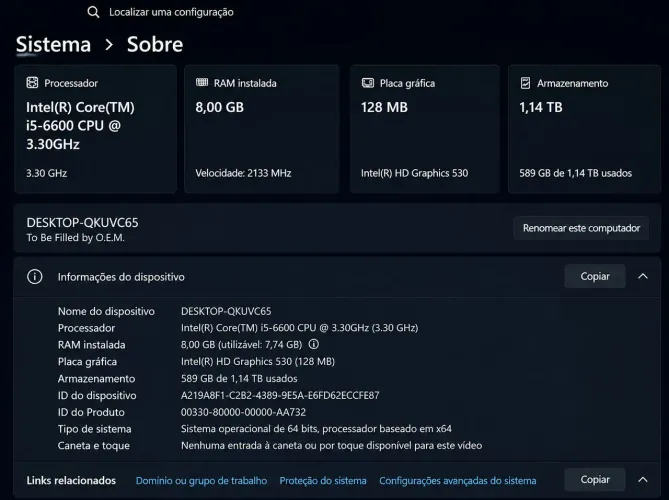669x500 pixels.
Task: Open Domínio ou grupo de trabalho link
Action: click(x=201, y=481)
